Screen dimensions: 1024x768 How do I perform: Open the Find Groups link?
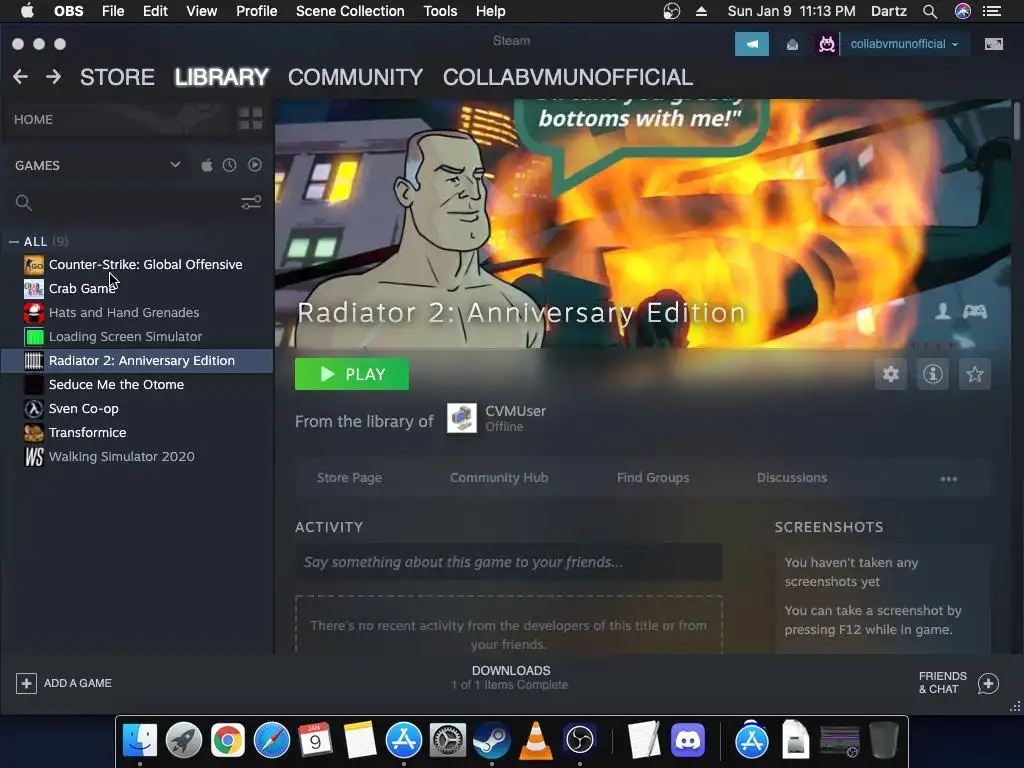point(653,477)
